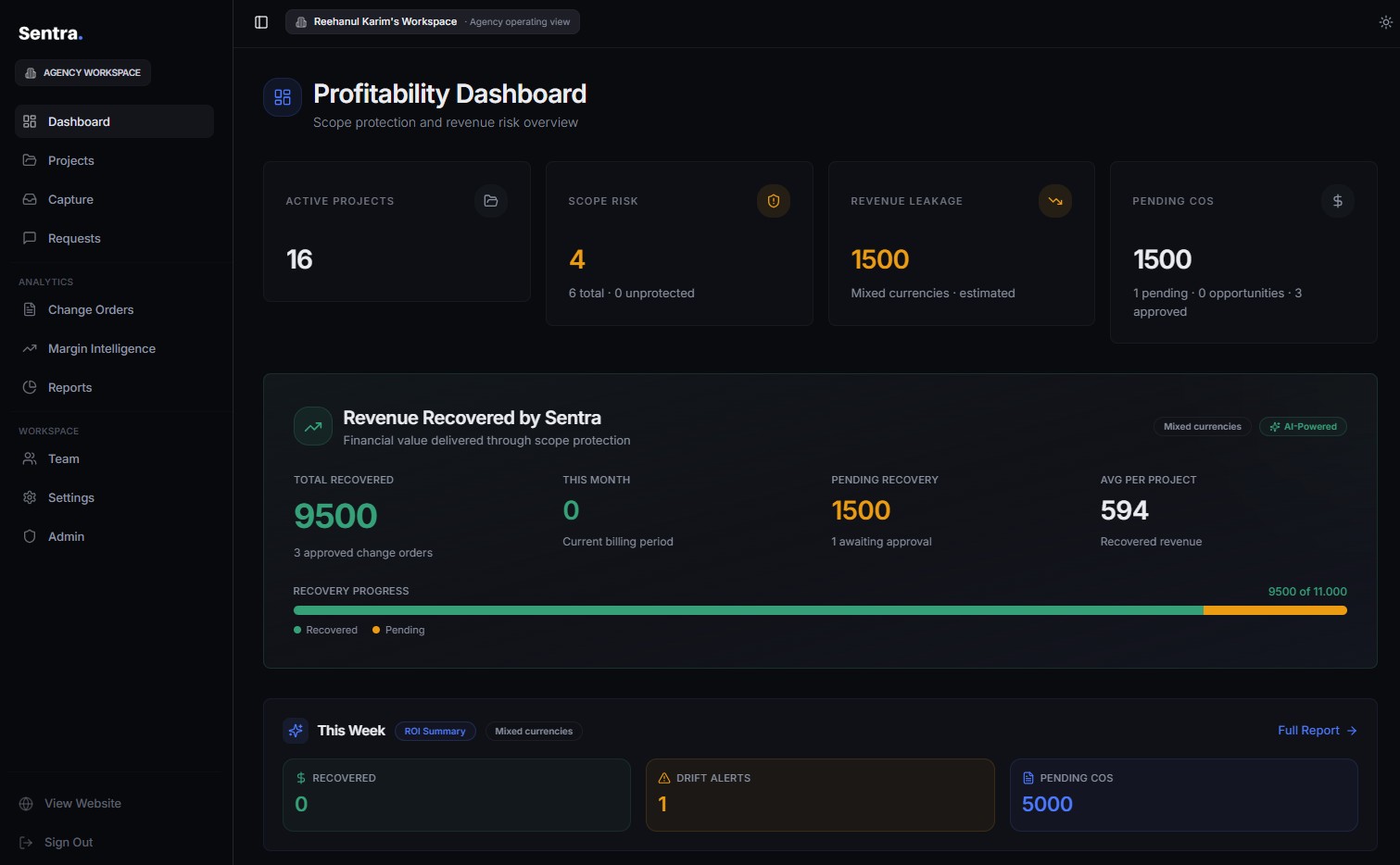Open the Drift Alerts card
This screenshot has height=865, width=1400.
point(820,796)
